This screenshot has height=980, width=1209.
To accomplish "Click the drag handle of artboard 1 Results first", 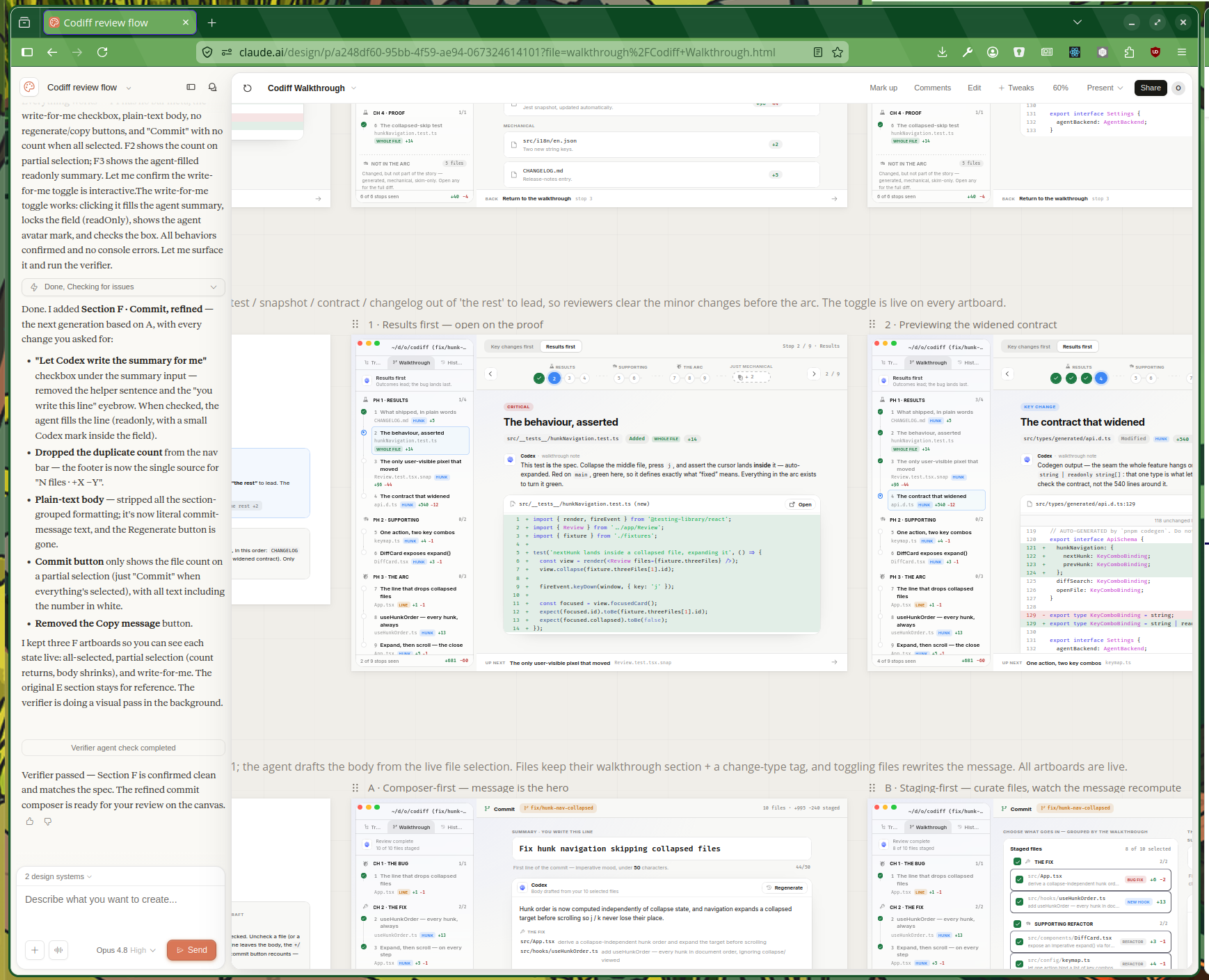I will pos(355,324).
